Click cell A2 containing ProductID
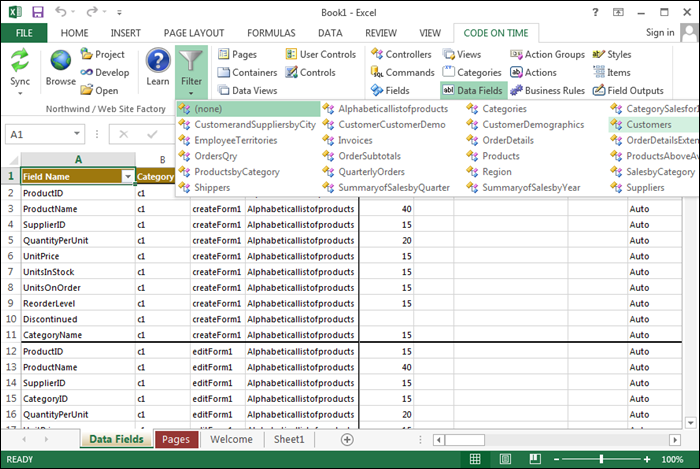 (77, 194)
